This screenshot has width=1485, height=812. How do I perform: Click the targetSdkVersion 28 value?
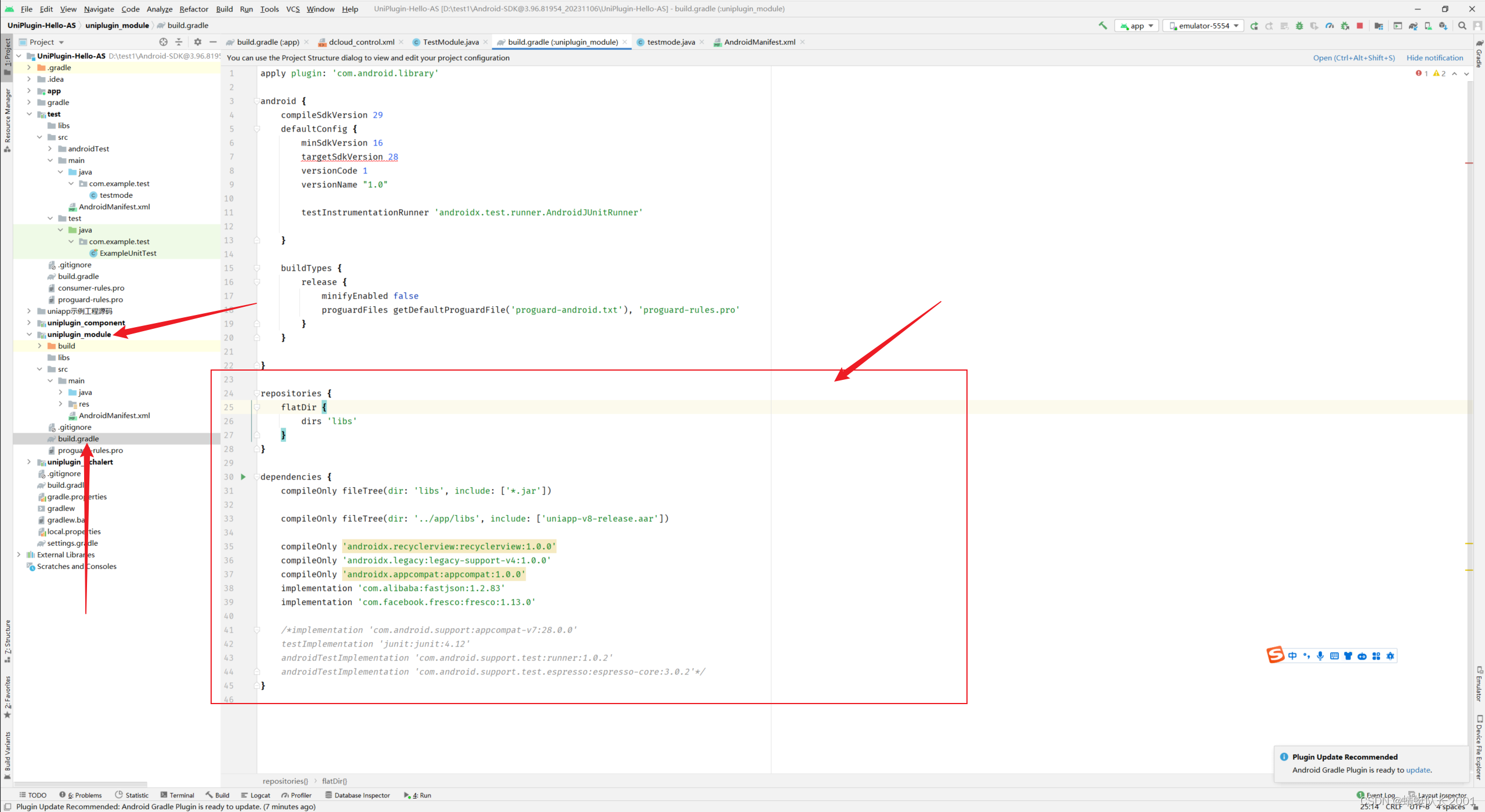392,156
